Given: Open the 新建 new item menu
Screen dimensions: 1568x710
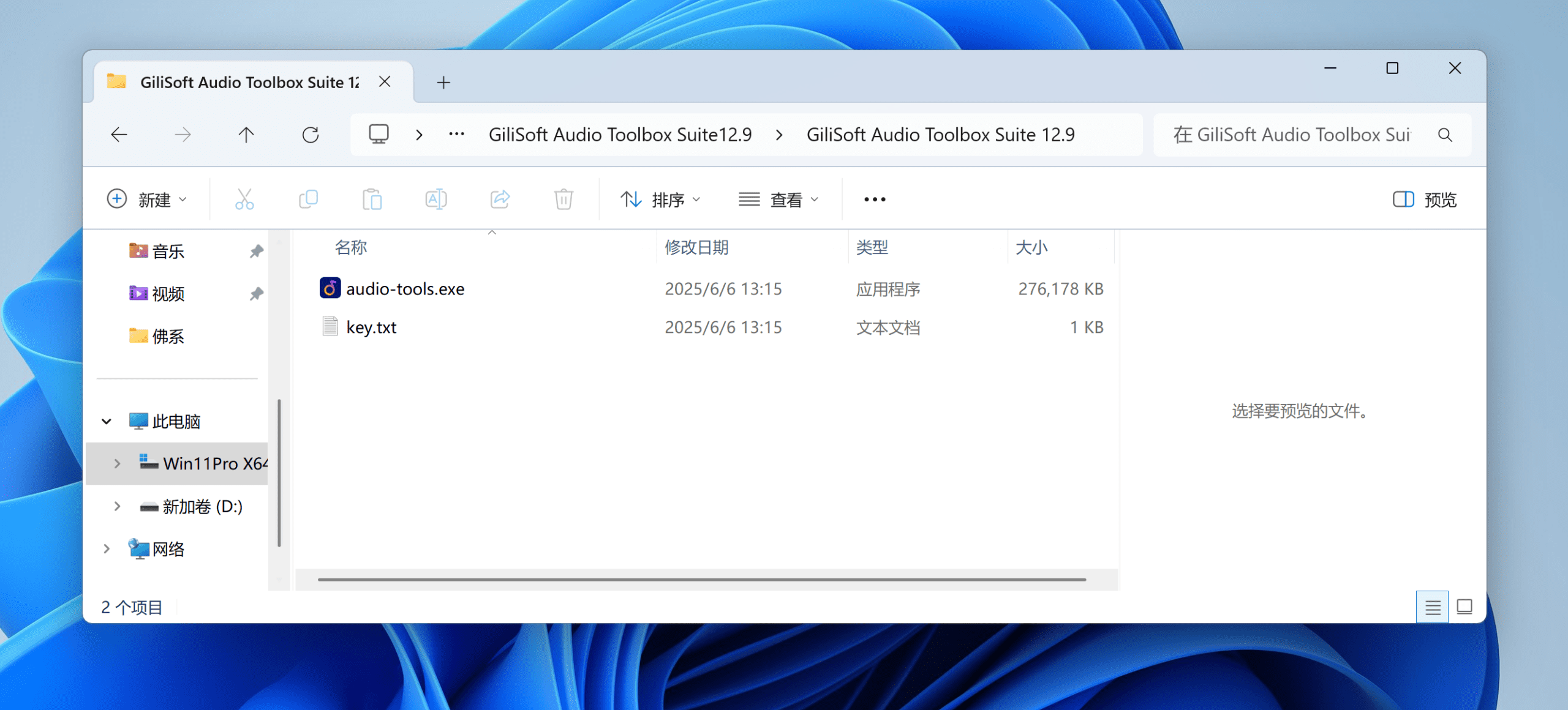Looking at the screenshot, I should click(147, 200).
